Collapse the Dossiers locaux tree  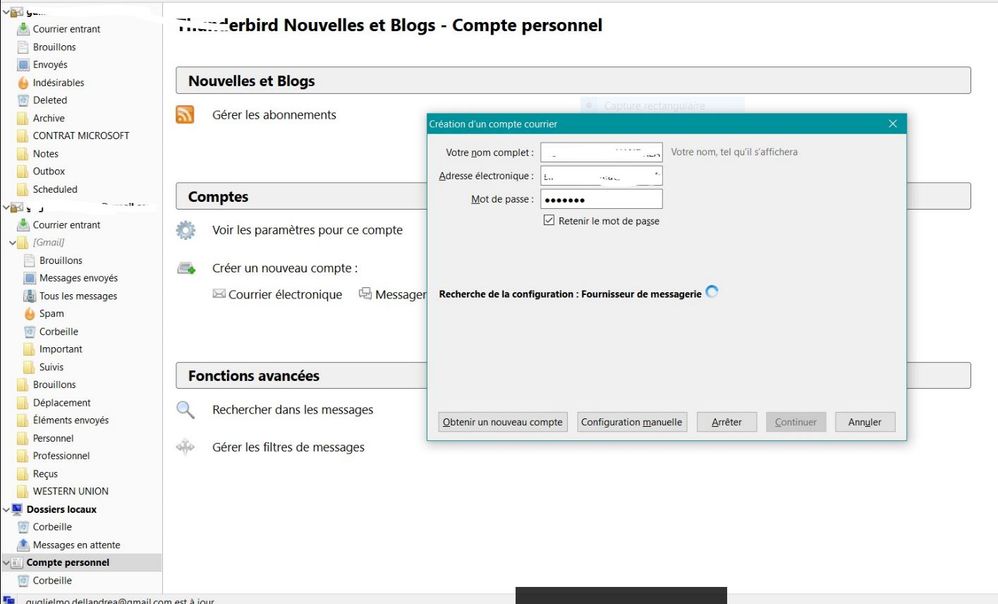[x=6, y=509]
